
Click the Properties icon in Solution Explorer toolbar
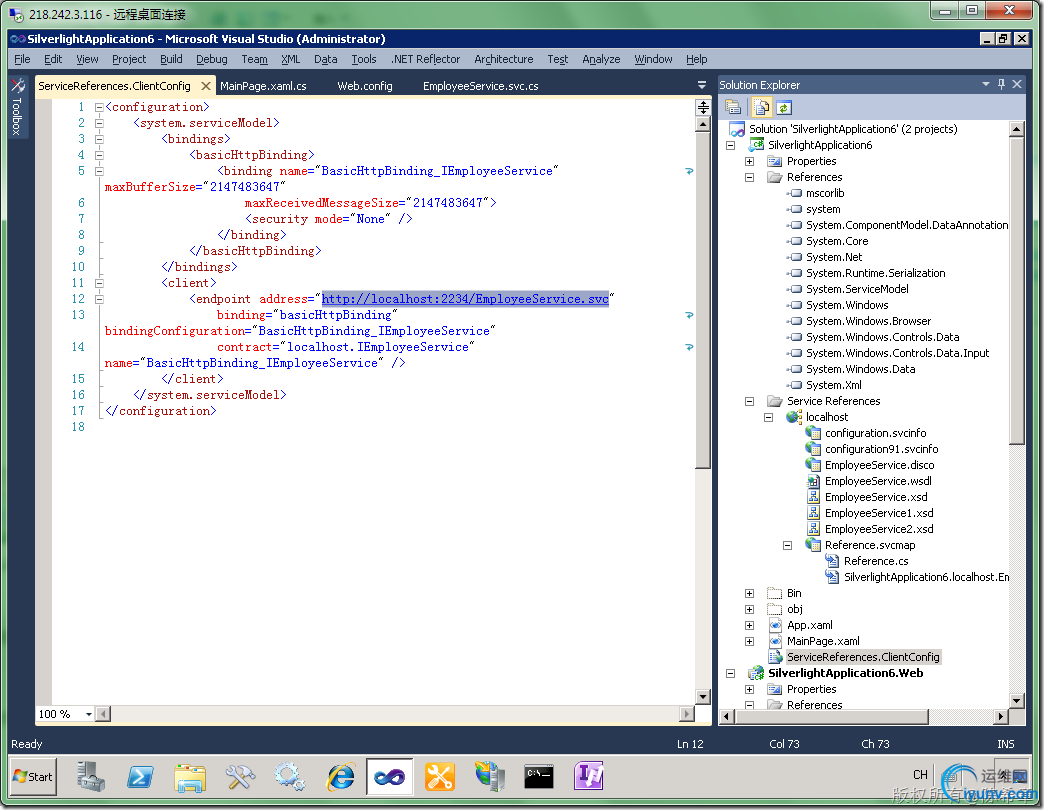(733, 107)
